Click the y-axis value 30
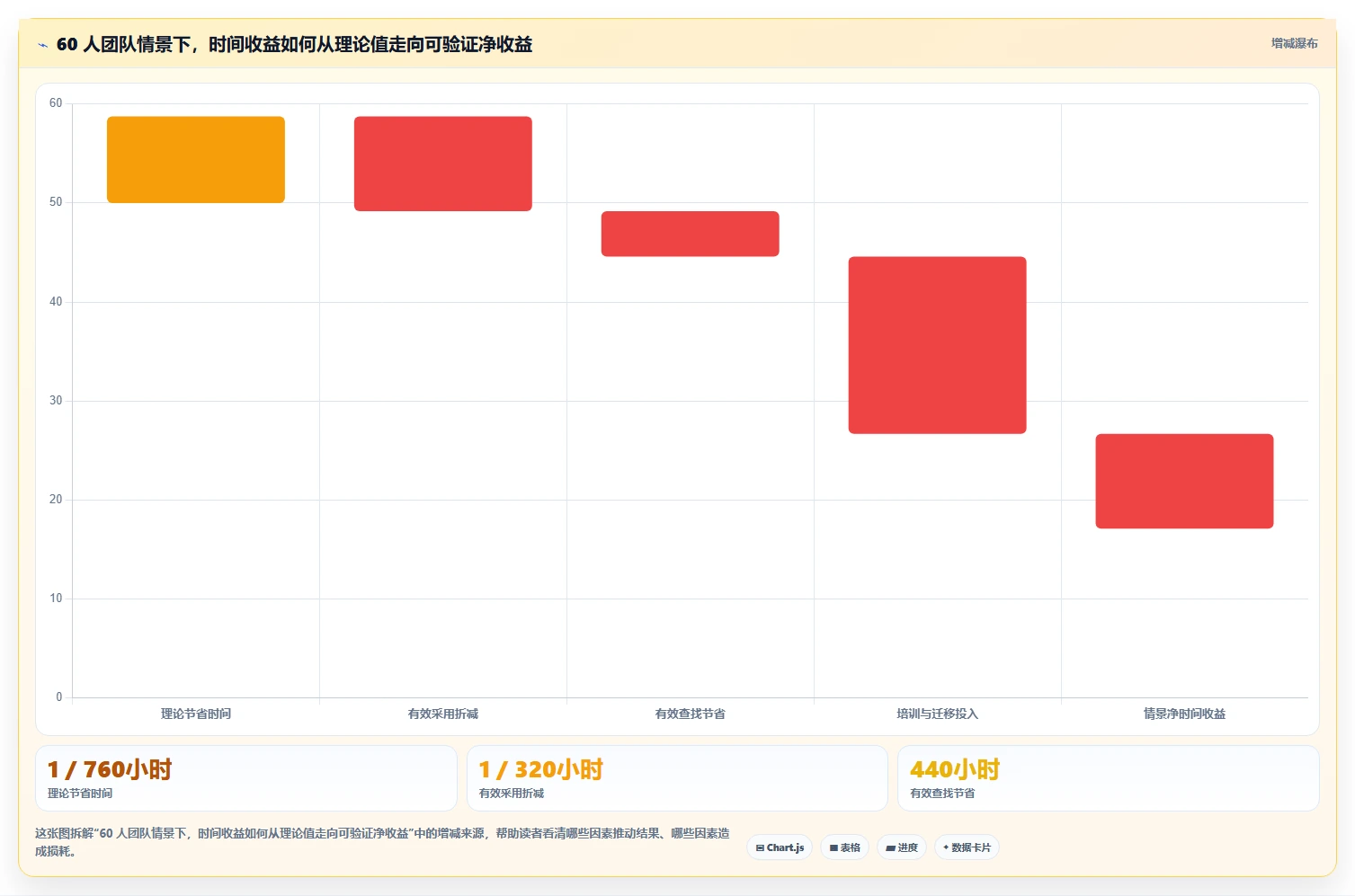This screenshot has height=896, width=1355. tap(56, 401)
